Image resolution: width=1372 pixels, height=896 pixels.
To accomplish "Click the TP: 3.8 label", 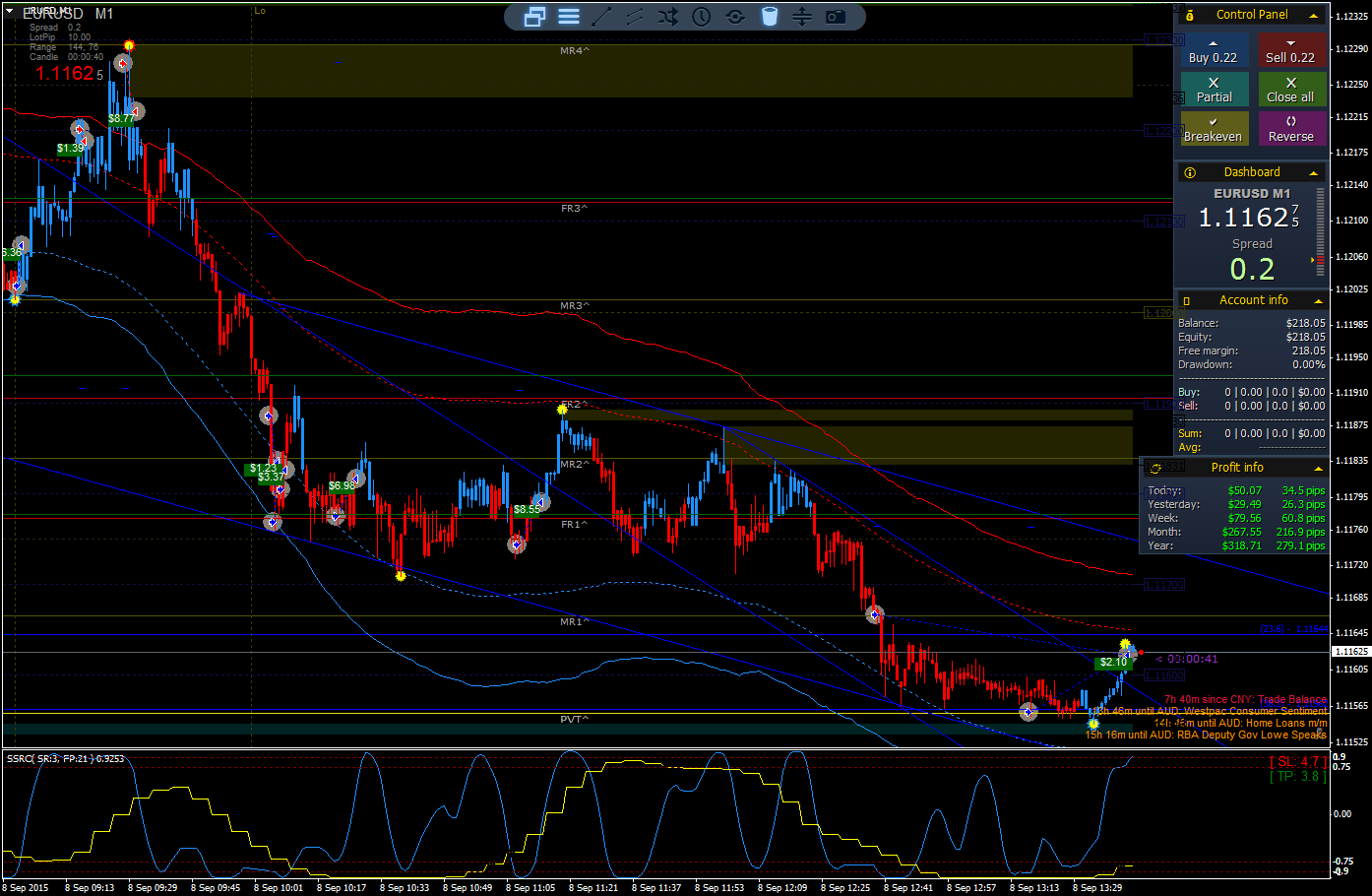I will (x=1297, y=776).
